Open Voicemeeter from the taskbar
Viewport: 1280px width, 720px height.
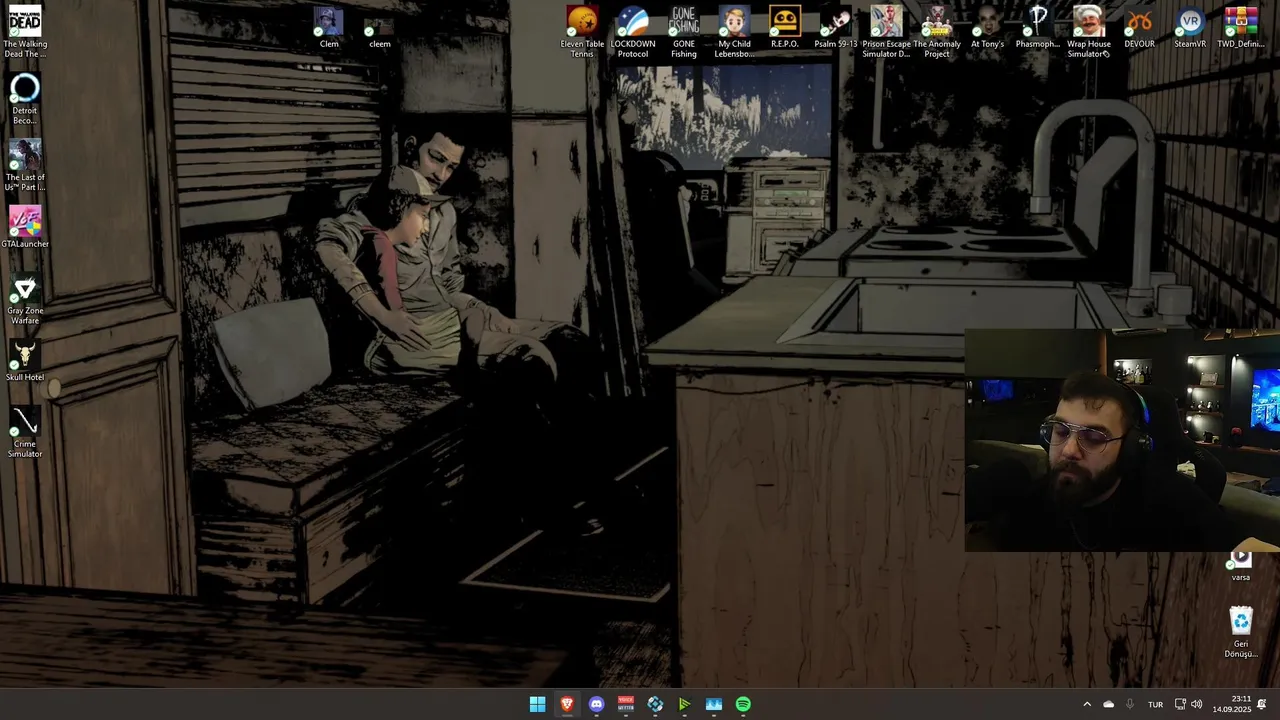coord(626,704)
